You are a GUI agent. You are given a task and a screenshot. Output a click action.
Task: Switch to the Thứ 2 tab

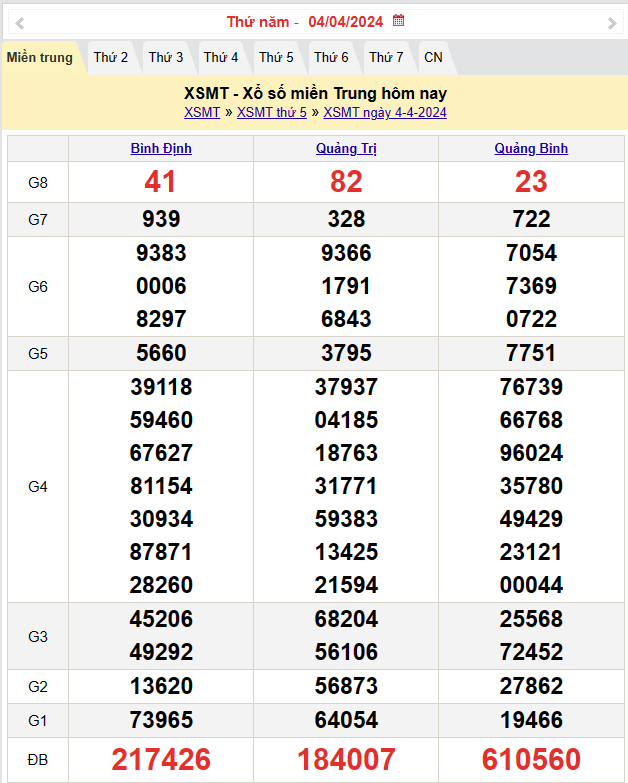point(111,58)
